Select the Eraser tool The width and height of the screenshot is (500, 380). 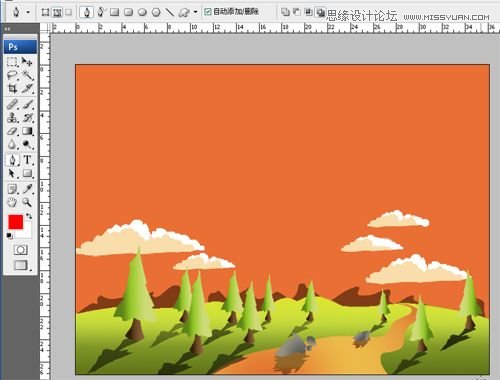coord(12,131)
